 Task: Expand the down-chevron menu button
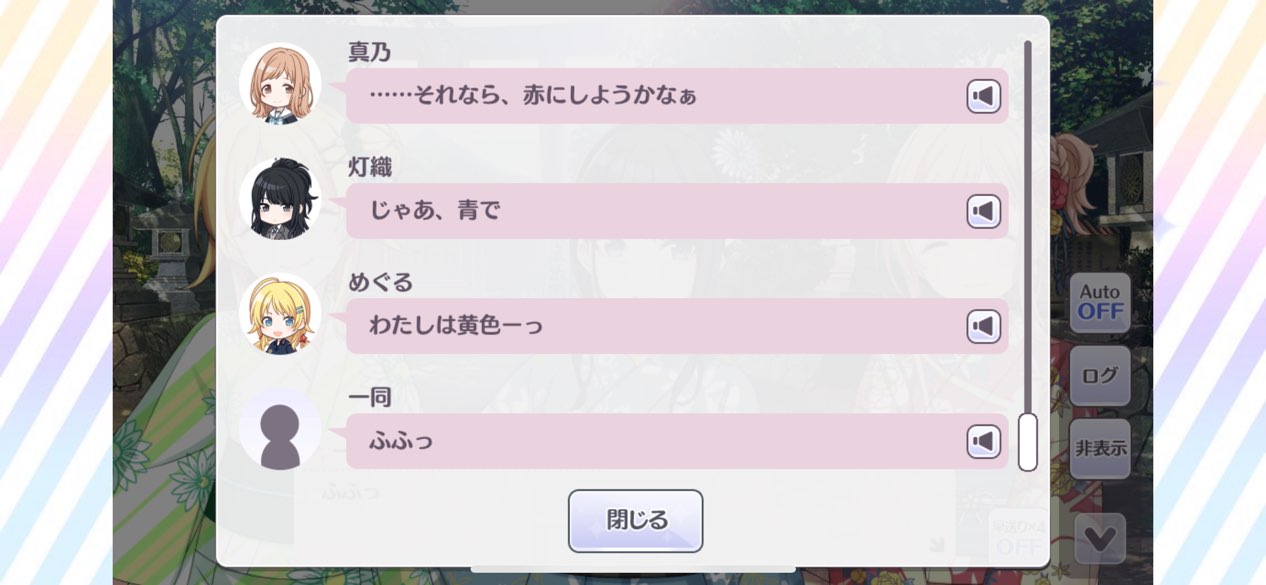[x=1100, y=538]
